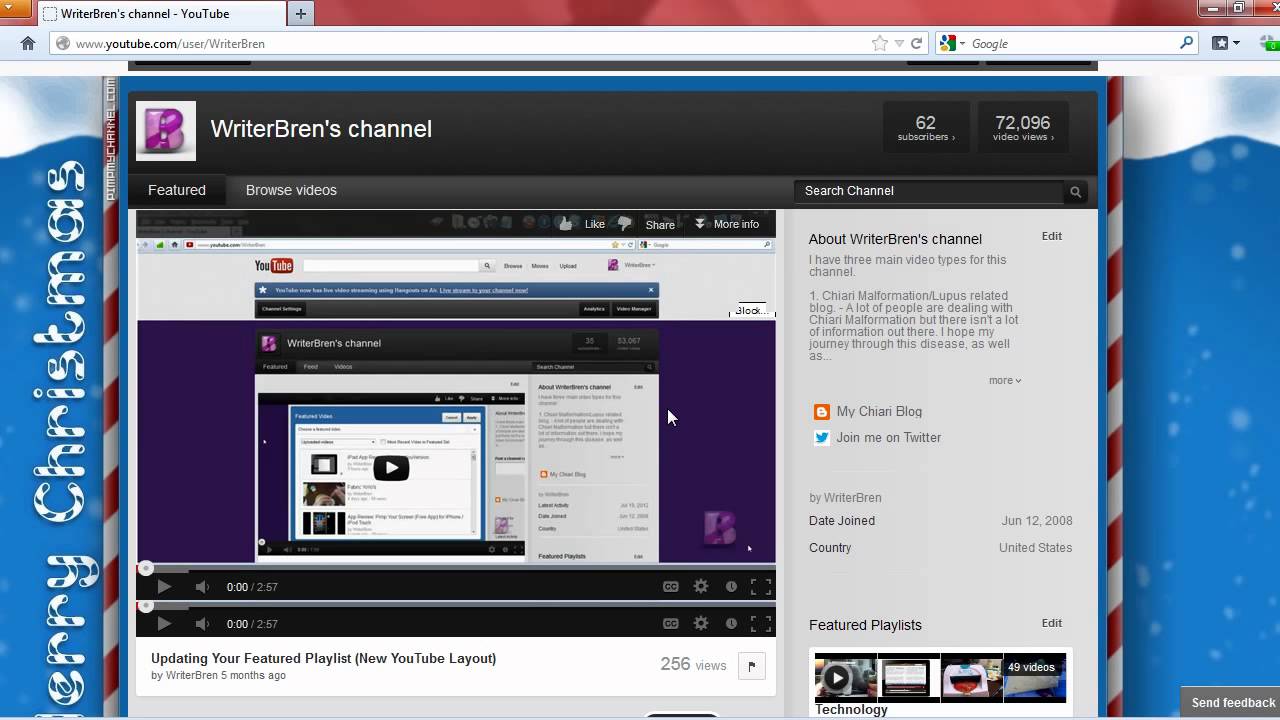Click Watch Later clock in lower control bar

[731, 623]
